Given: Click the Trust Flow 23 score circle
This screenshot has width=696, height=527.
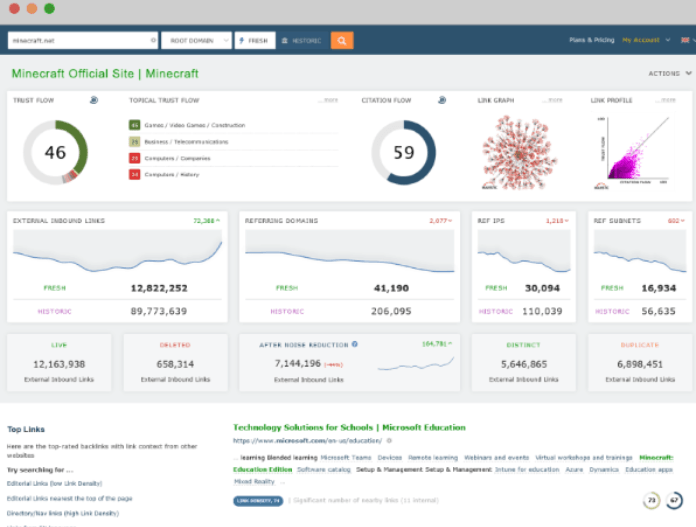Looking at the screenshot, I should point(651,500).
